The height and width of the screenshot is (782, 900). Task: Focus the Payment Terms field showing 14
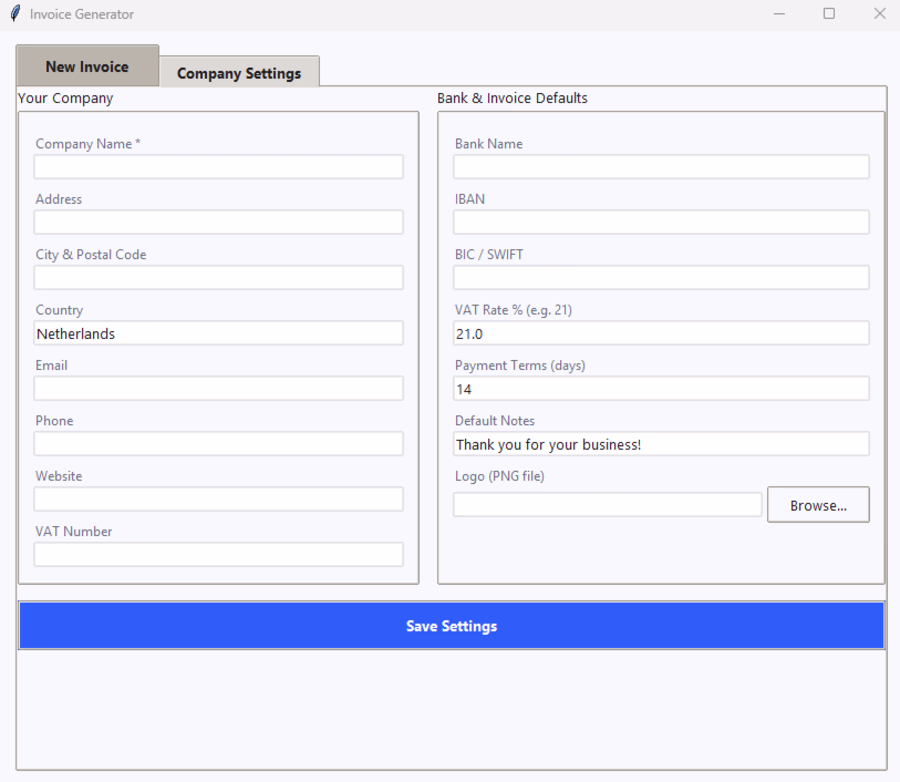[661, 388]
